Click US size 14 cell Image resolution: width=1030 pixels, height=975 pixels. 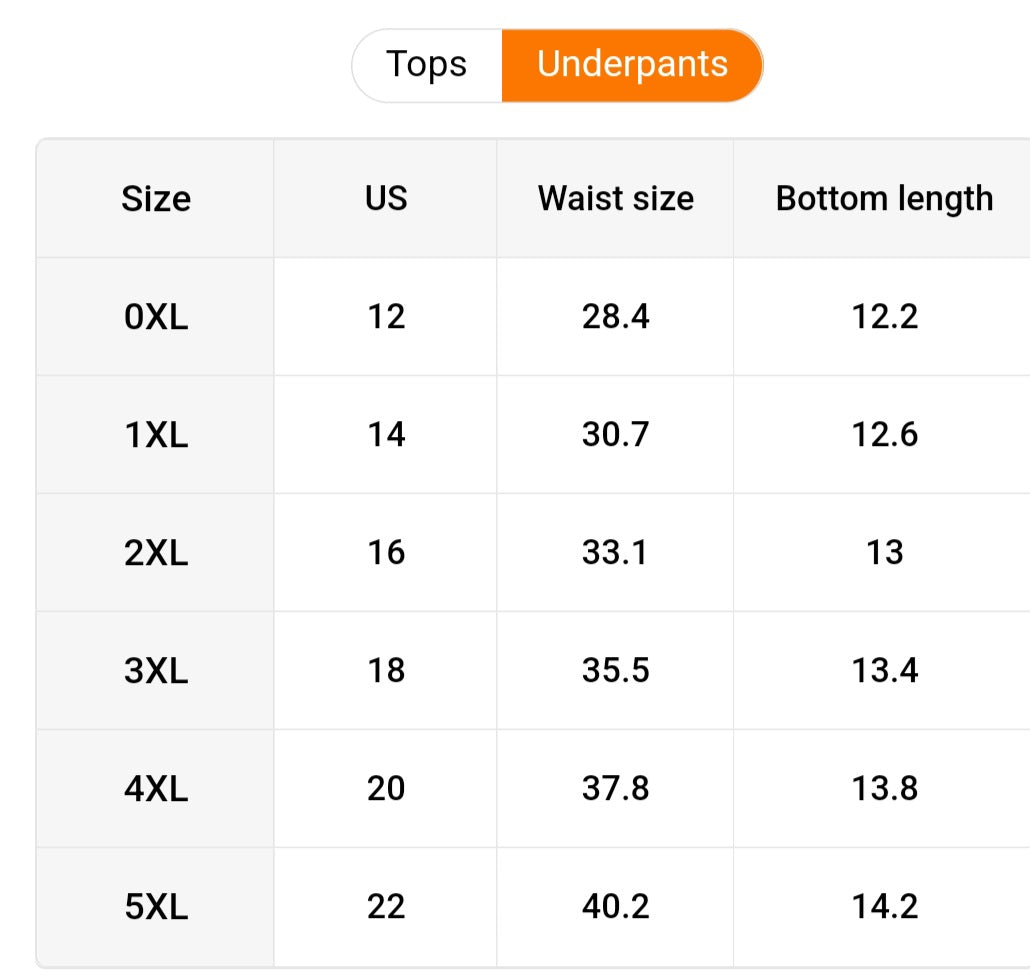[x=386, y=435]
